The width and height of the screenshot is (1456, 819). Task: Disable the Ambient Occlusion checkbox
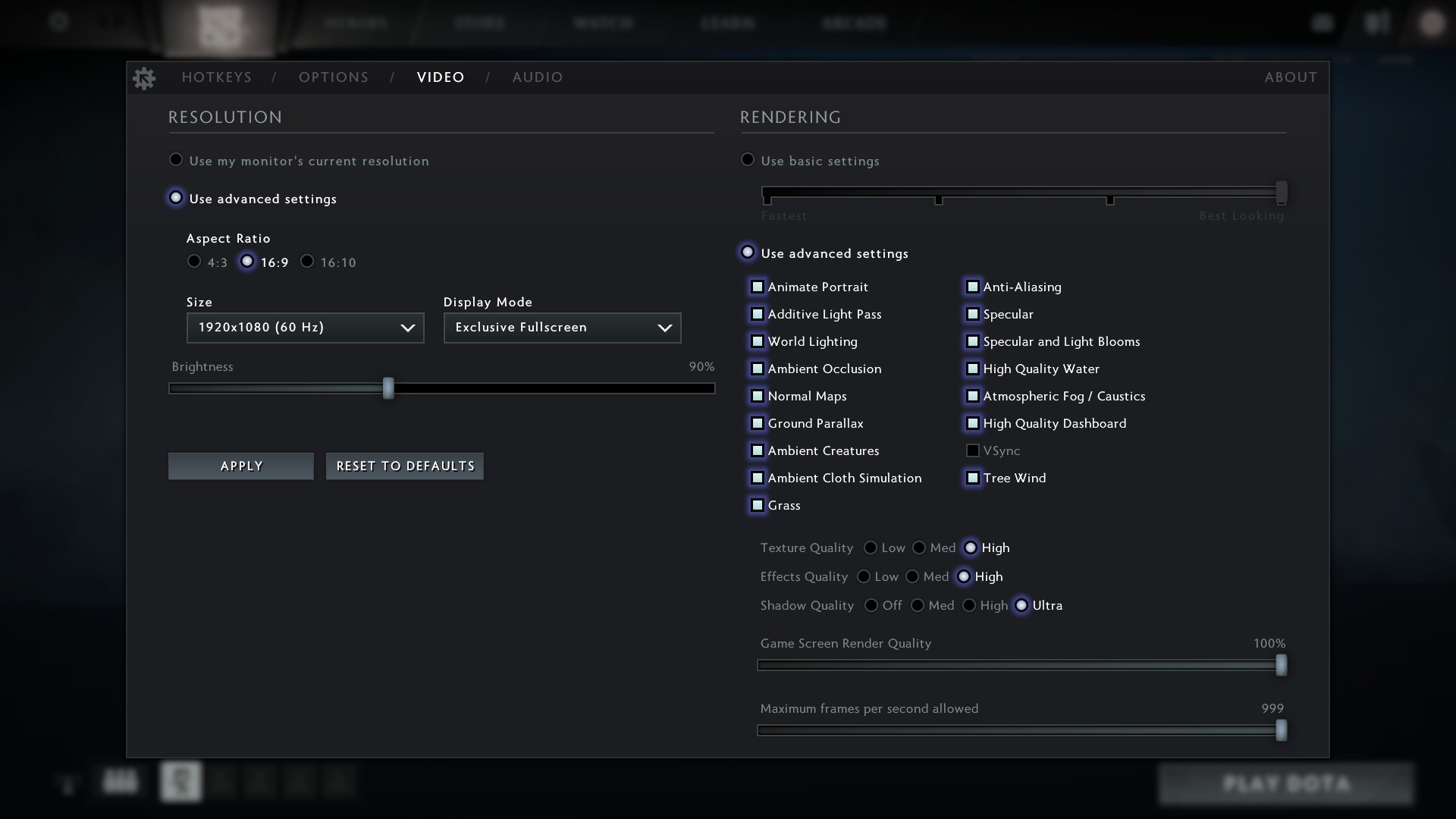tap(758, 369)
